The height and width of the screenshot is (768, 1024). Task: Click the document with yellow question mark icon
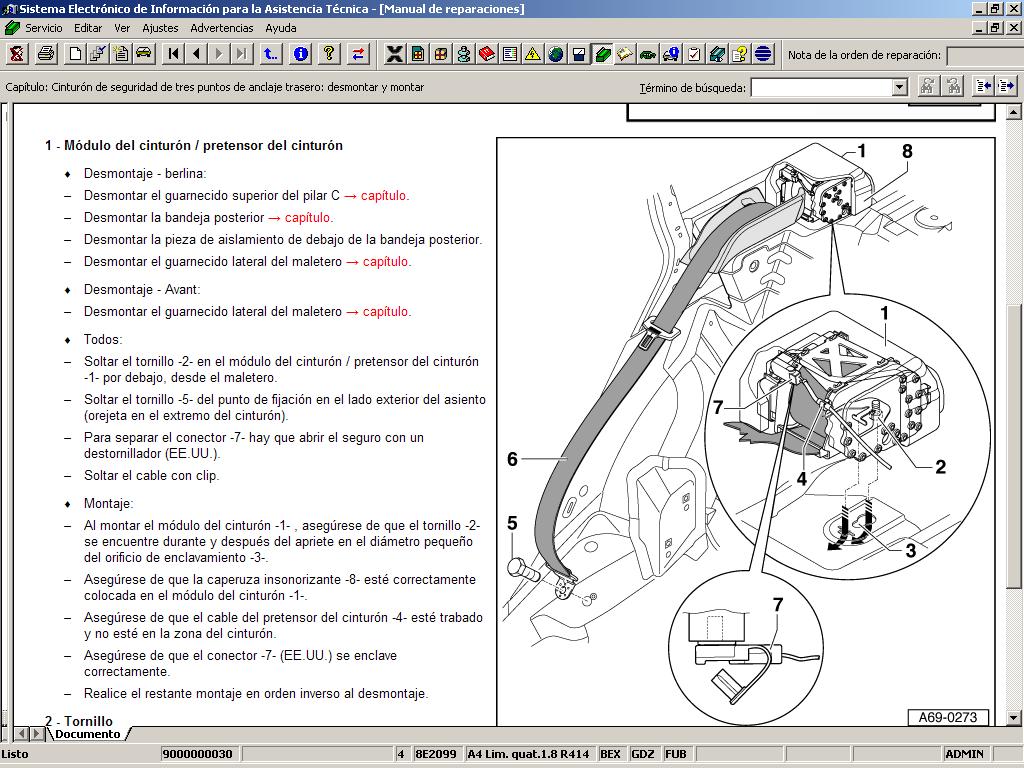740,54
